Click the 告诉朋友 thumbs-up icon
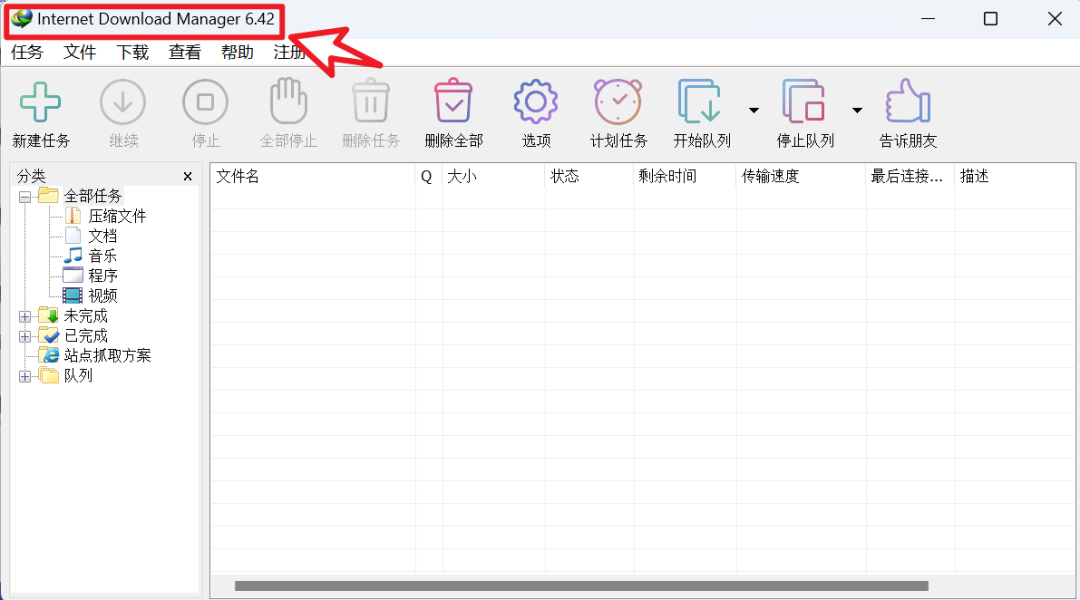Viewport: 1080px width, 600px height. click(908, 101)
